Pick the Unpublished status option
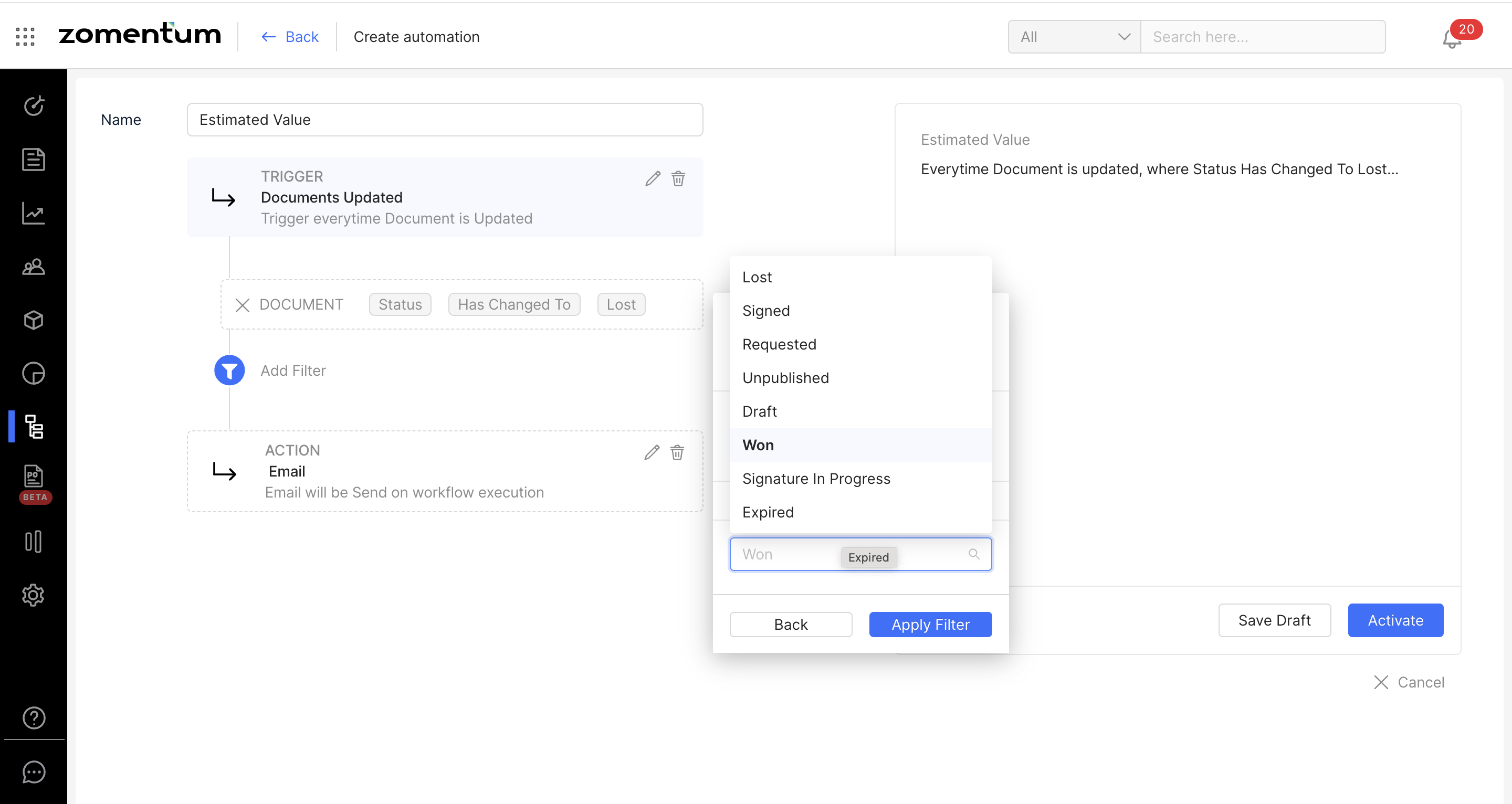1512x804 pixels. click(785, 378)
